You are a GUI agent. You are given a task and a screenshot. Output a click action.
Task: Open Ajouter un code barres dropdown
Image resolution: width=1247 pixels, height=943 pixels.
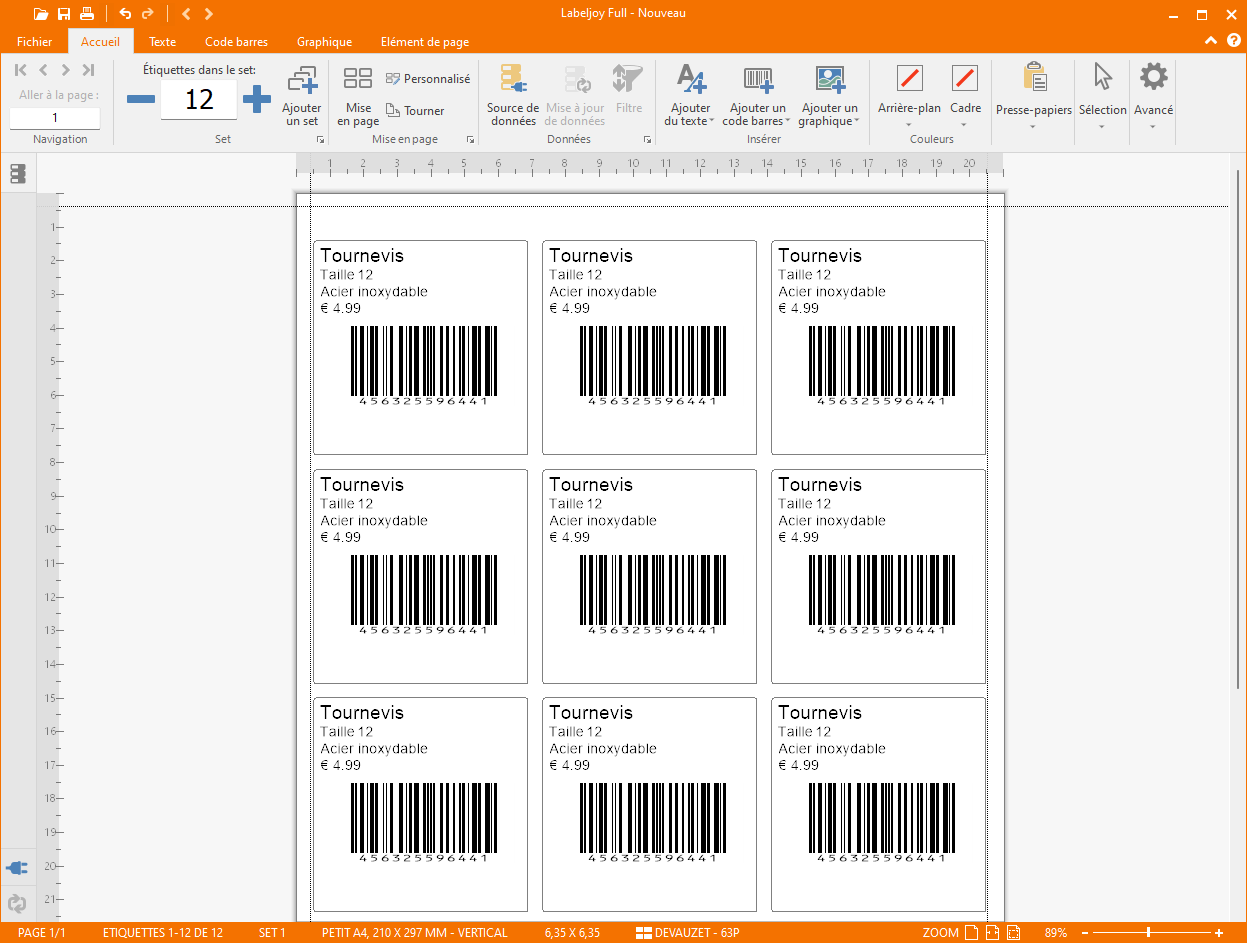[757, 97]
